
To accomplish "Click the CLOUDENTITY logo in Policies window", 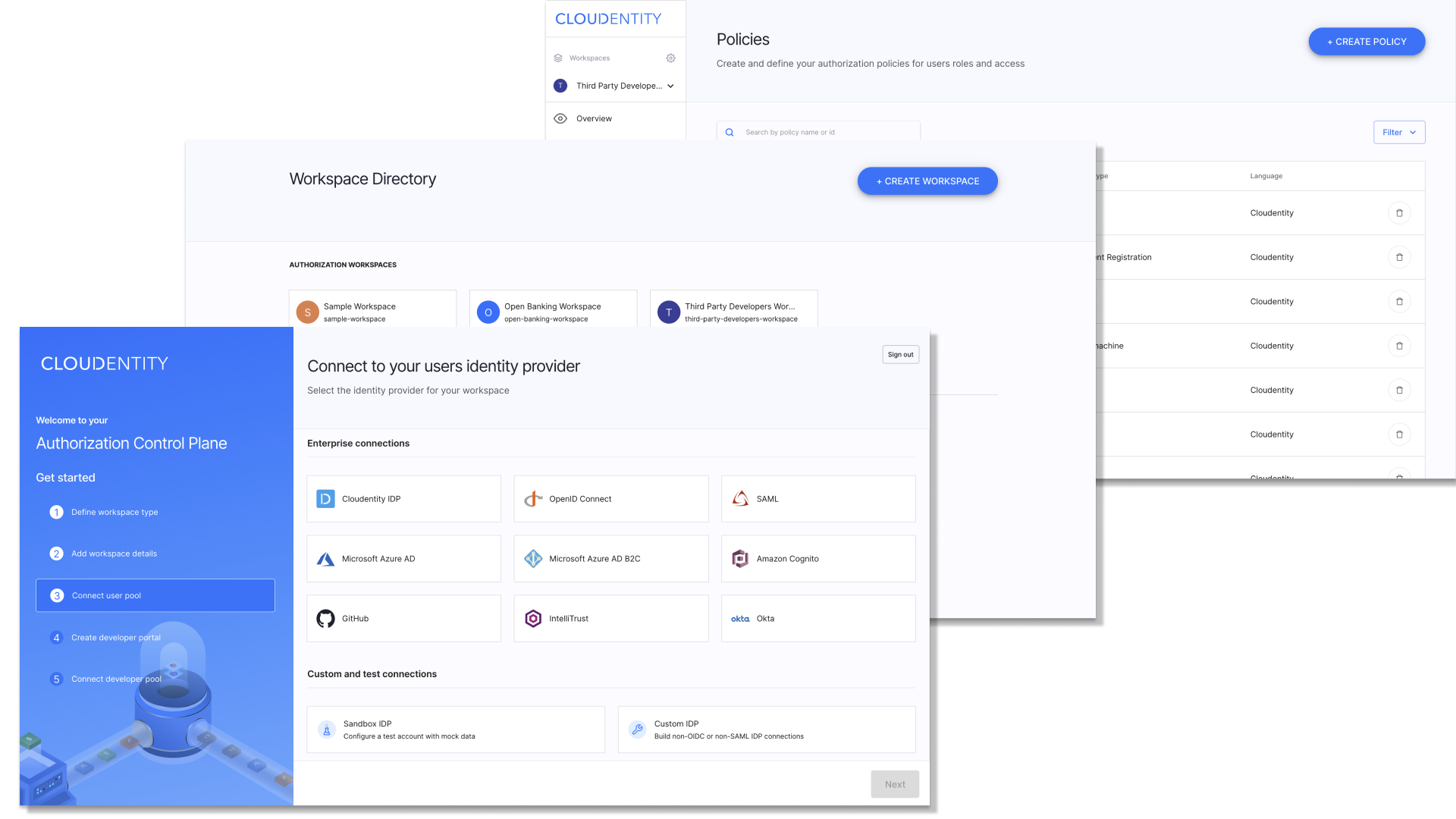I will coord(608,19).
